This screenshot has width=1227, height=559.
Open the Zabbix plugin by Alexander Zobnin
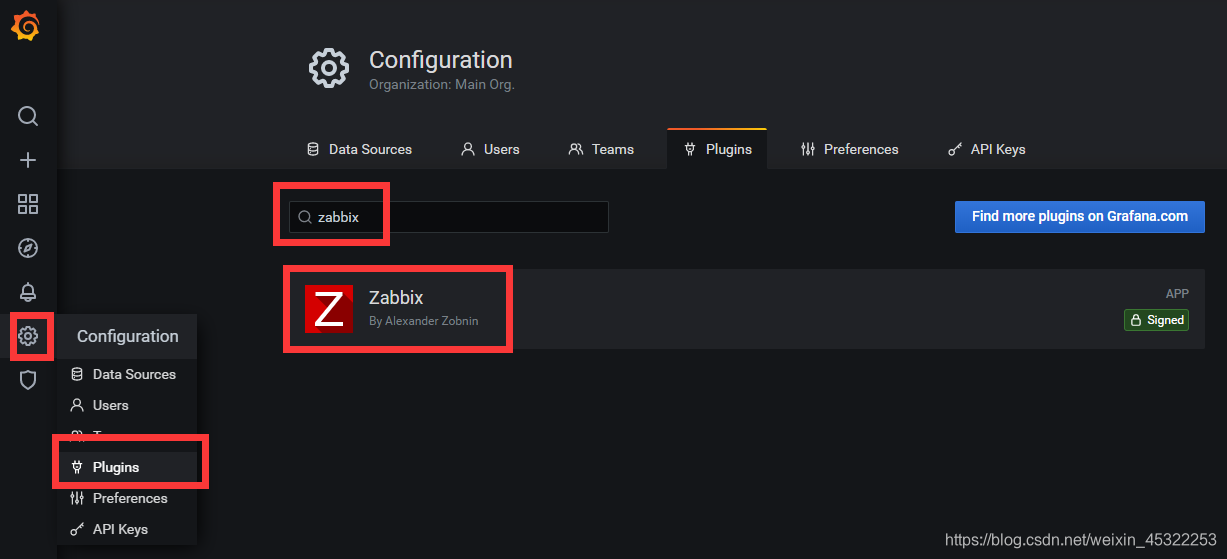tap(745, 308)
